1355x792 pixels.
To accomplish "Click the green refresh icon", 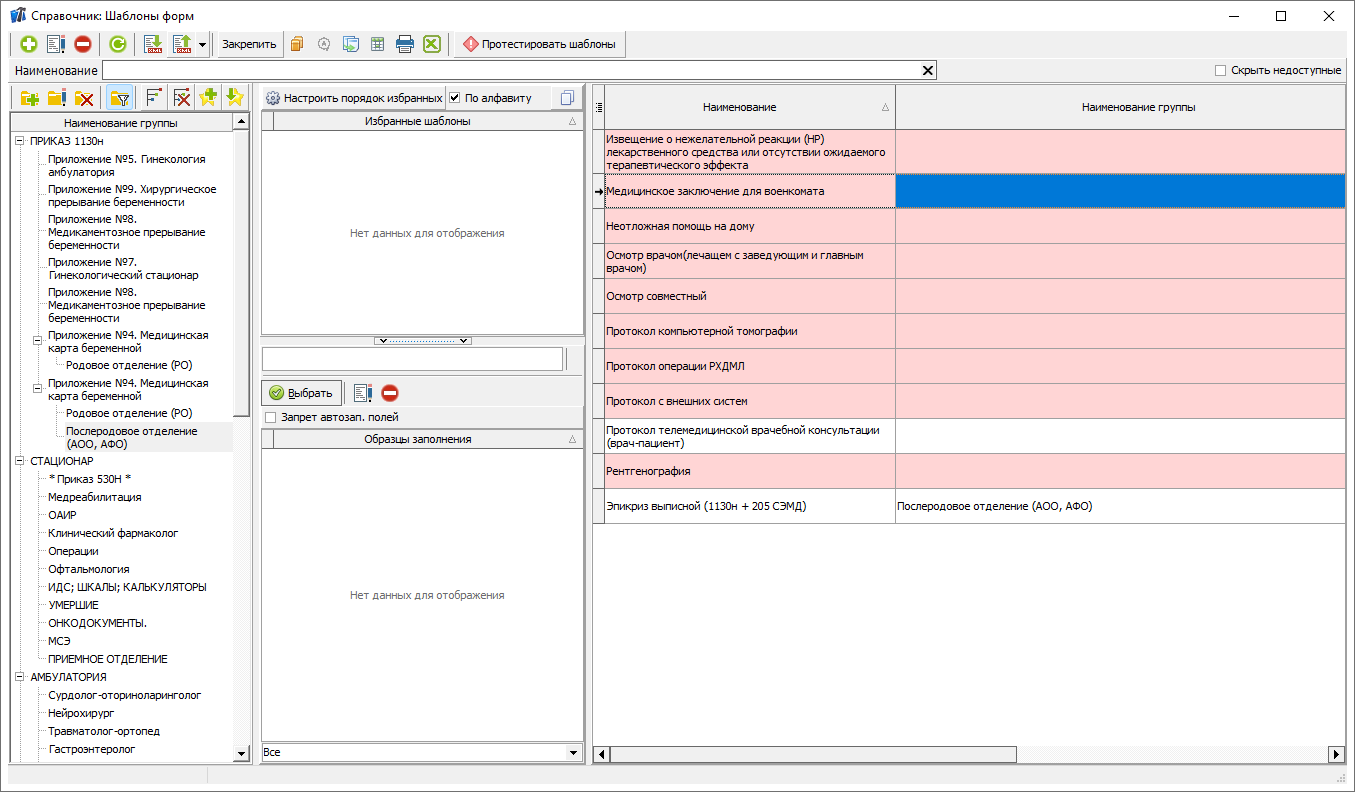I will [x=118, y=44].
